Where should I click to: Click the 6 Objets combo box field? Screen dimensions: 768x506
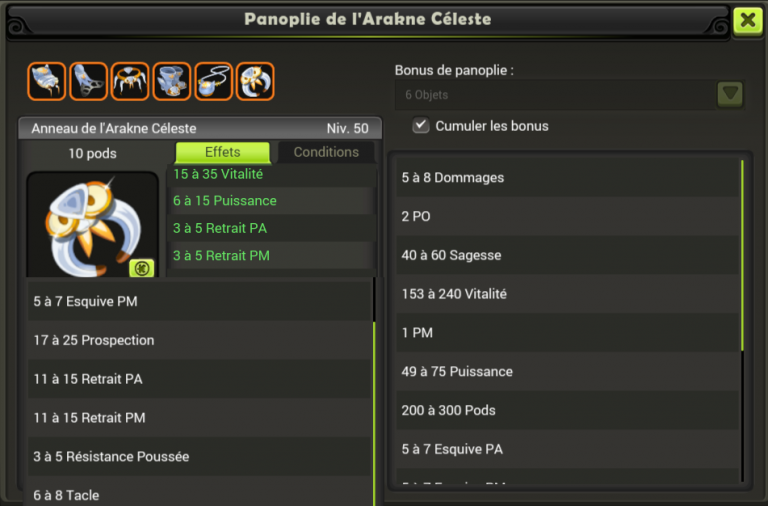click(x=556, y=95)
